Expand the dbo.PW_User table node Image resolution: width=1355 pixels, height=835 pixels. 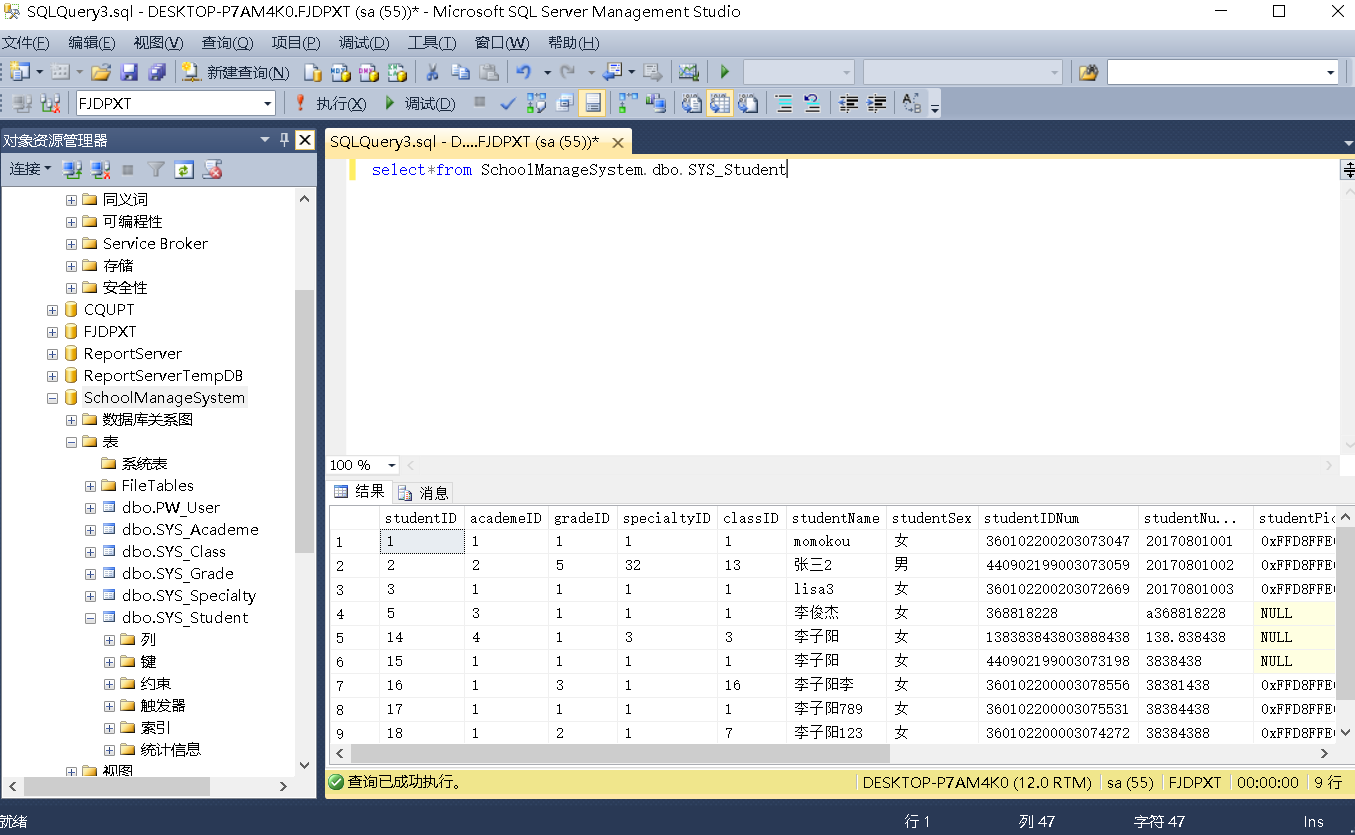tap(91, 508)
